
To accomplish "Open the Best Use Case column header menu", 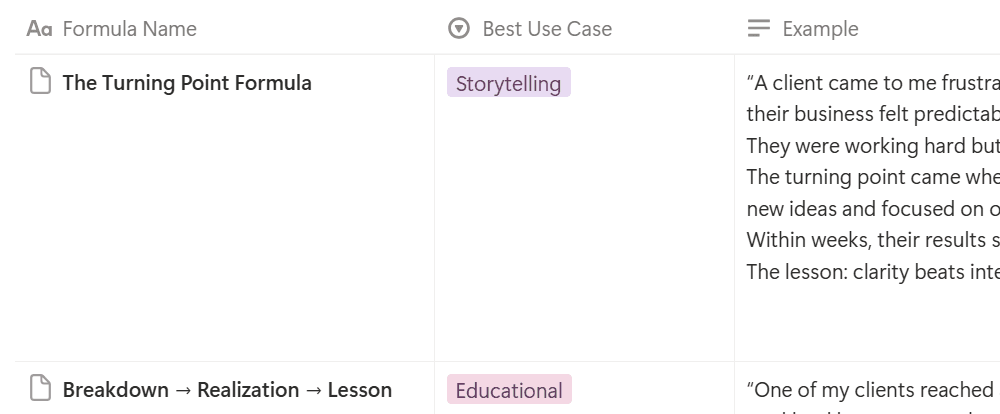I will 547,29.
